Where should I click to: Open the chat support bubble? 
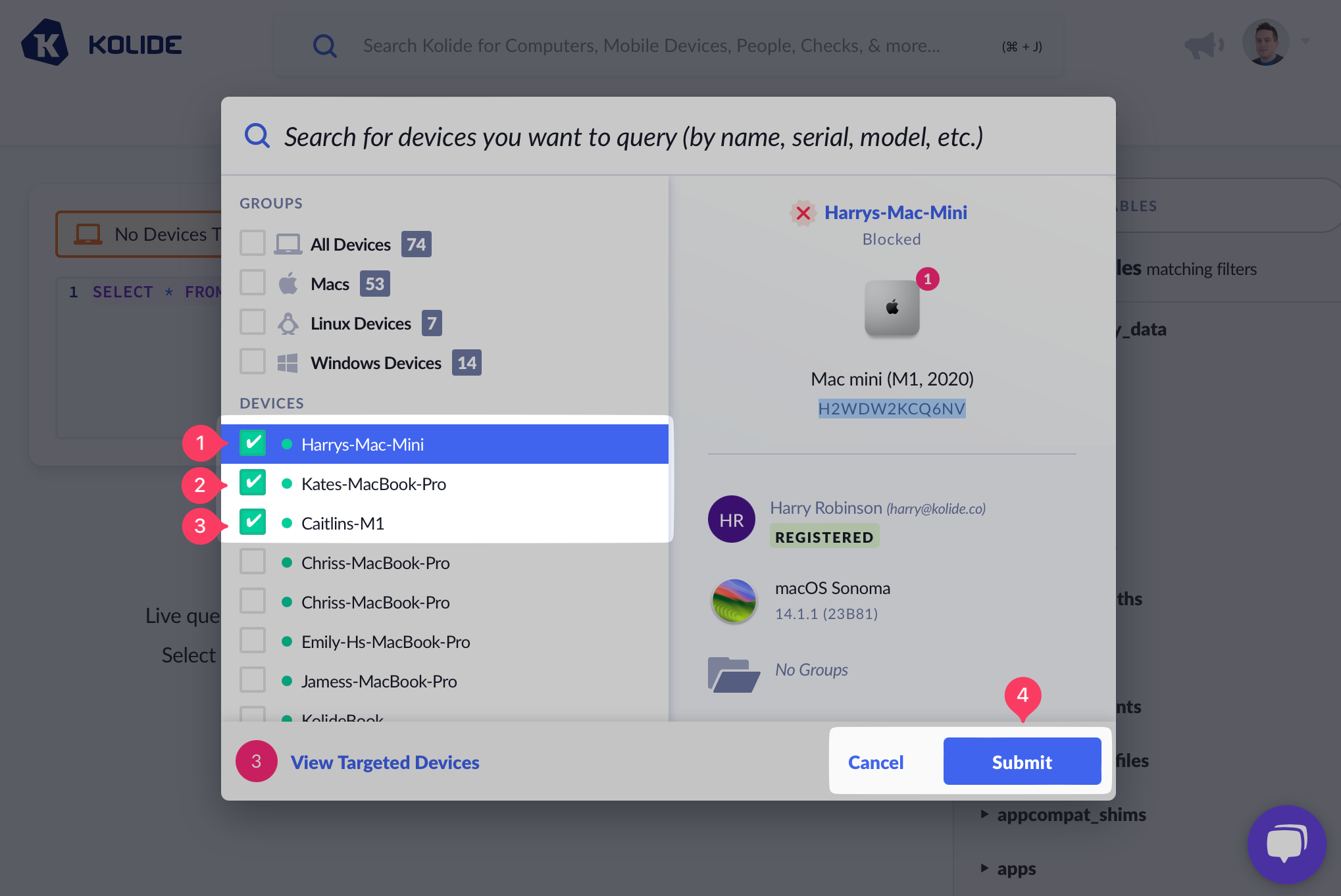(x=1286, y=843)
